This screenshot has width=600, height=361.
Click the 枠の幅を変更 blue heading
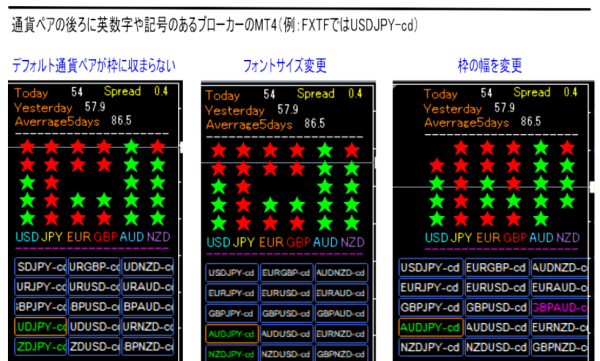coord(490,65)
